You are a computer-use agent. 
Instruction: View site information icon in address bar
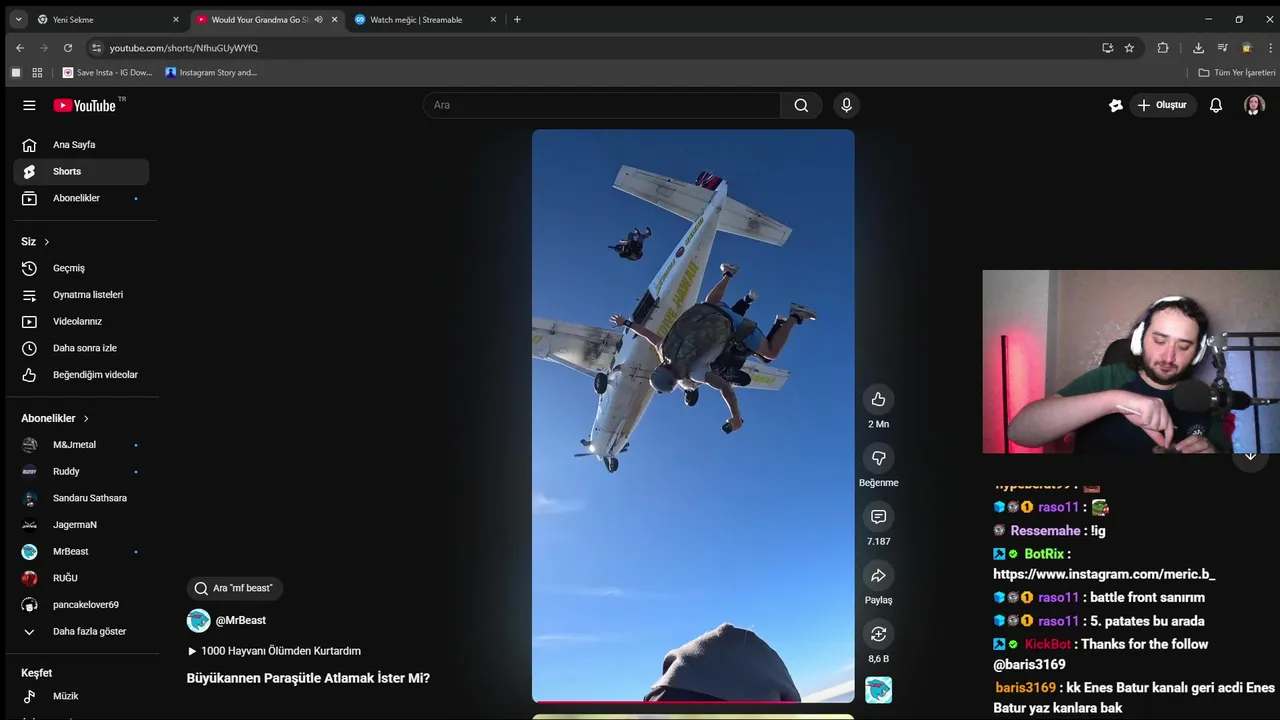[x=96, y=47]
